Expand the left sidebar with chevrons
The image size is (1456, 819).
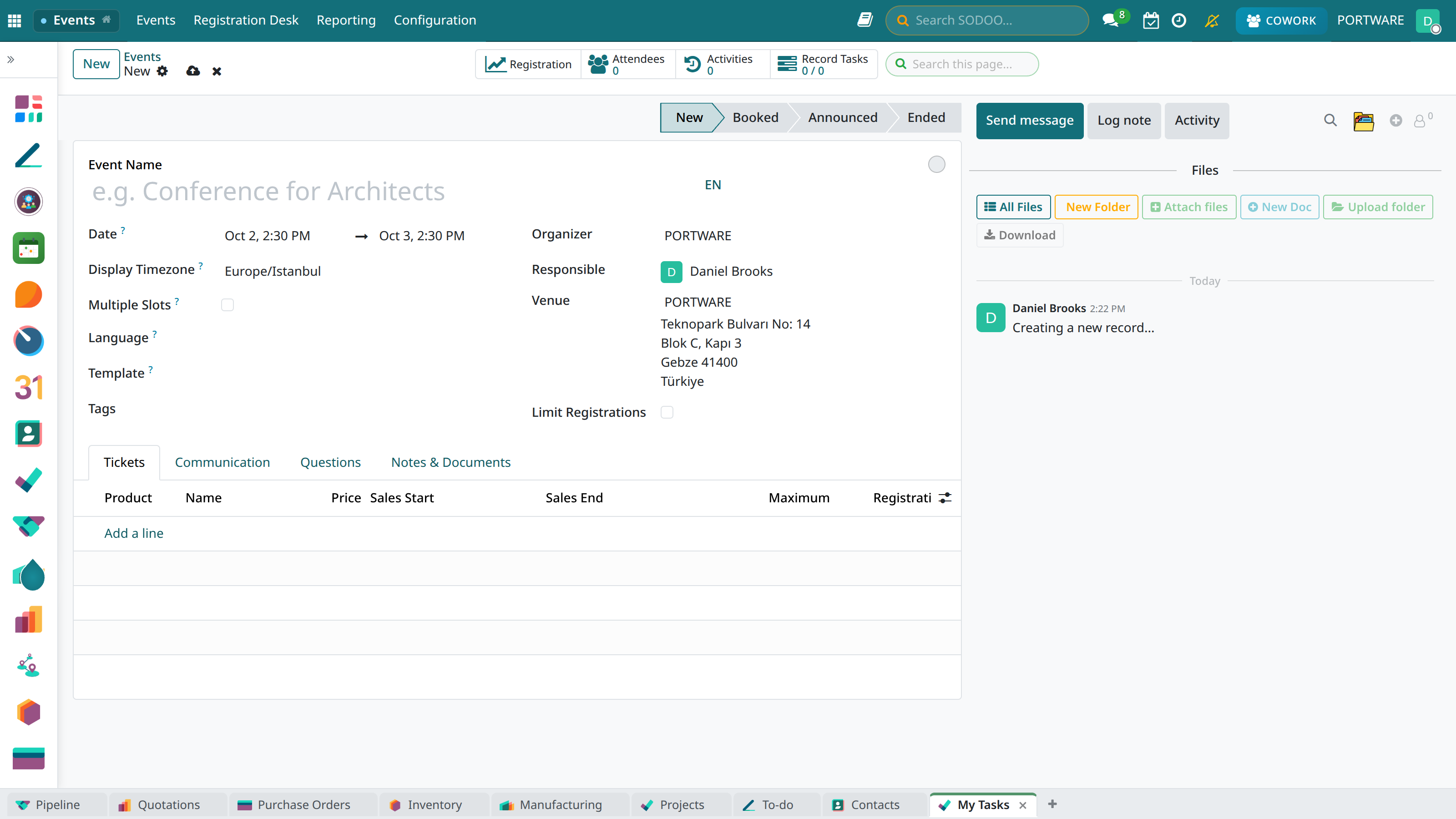[x=11, y=59]
